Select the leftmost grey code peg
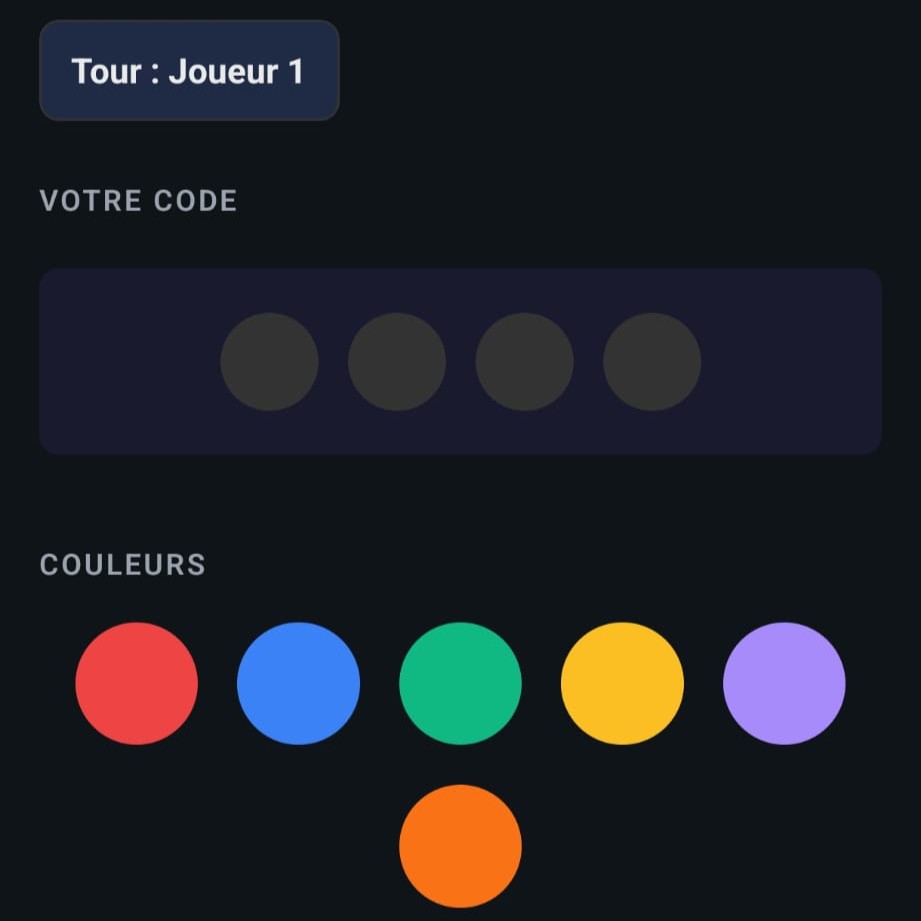The width and height of the screenshot is (921, 921). click(x=269, y=361)
